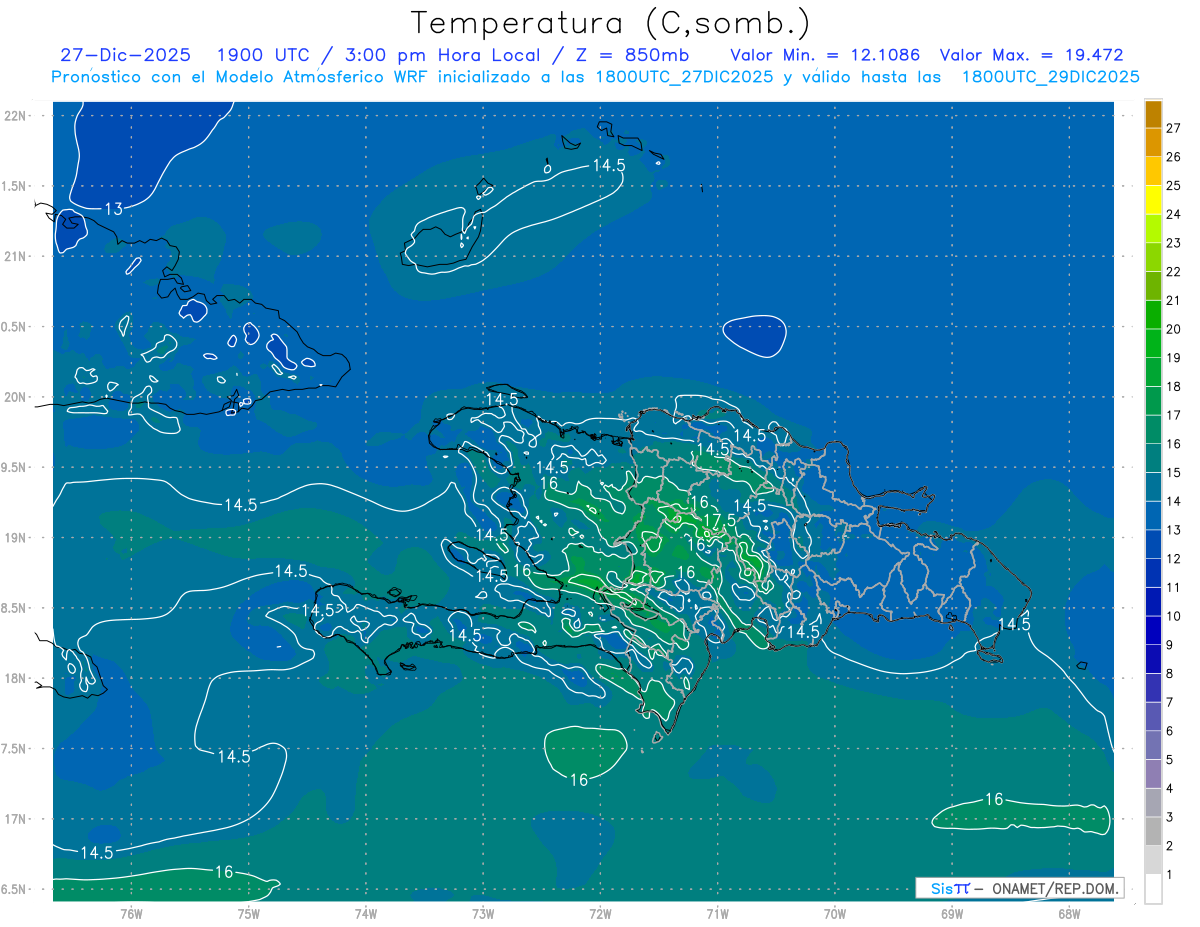This screenshot has width=1200, height=927.
Task: Click the '1900 UTC' time text
Action: [264, 55]
